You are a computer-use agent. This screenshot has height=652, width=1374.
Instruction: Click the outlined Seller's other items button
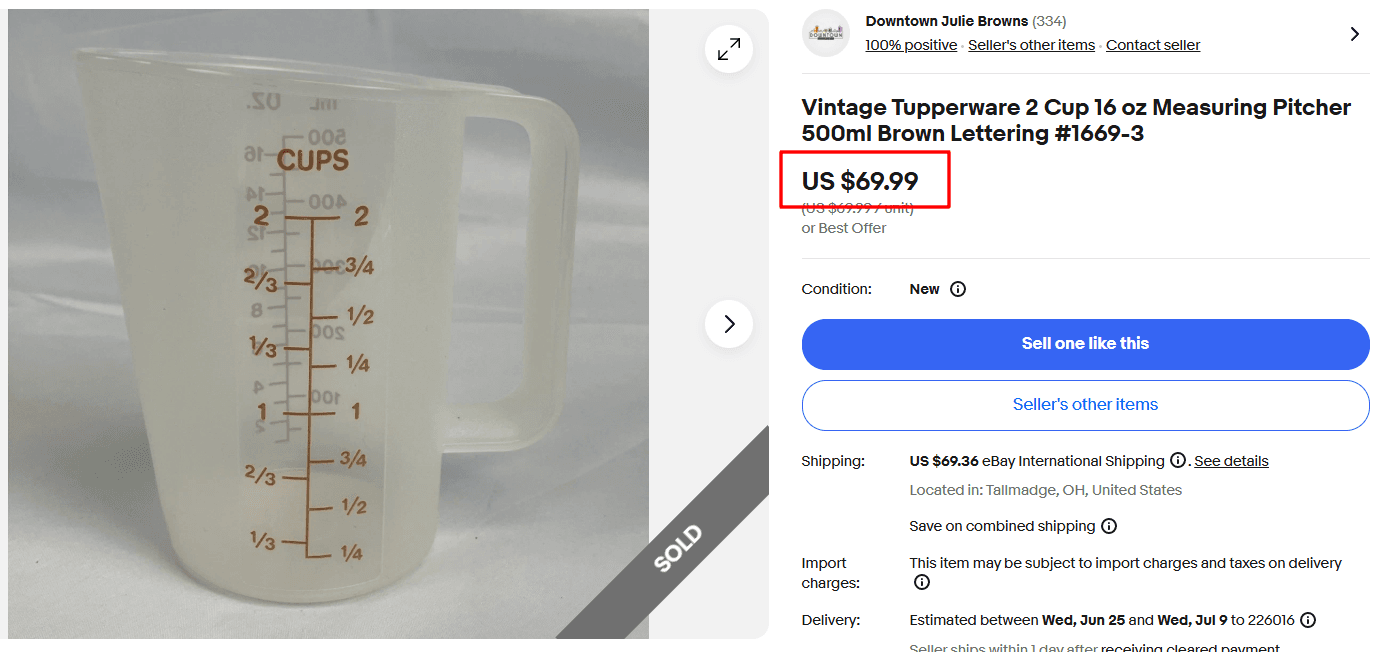coord(1085,405)
